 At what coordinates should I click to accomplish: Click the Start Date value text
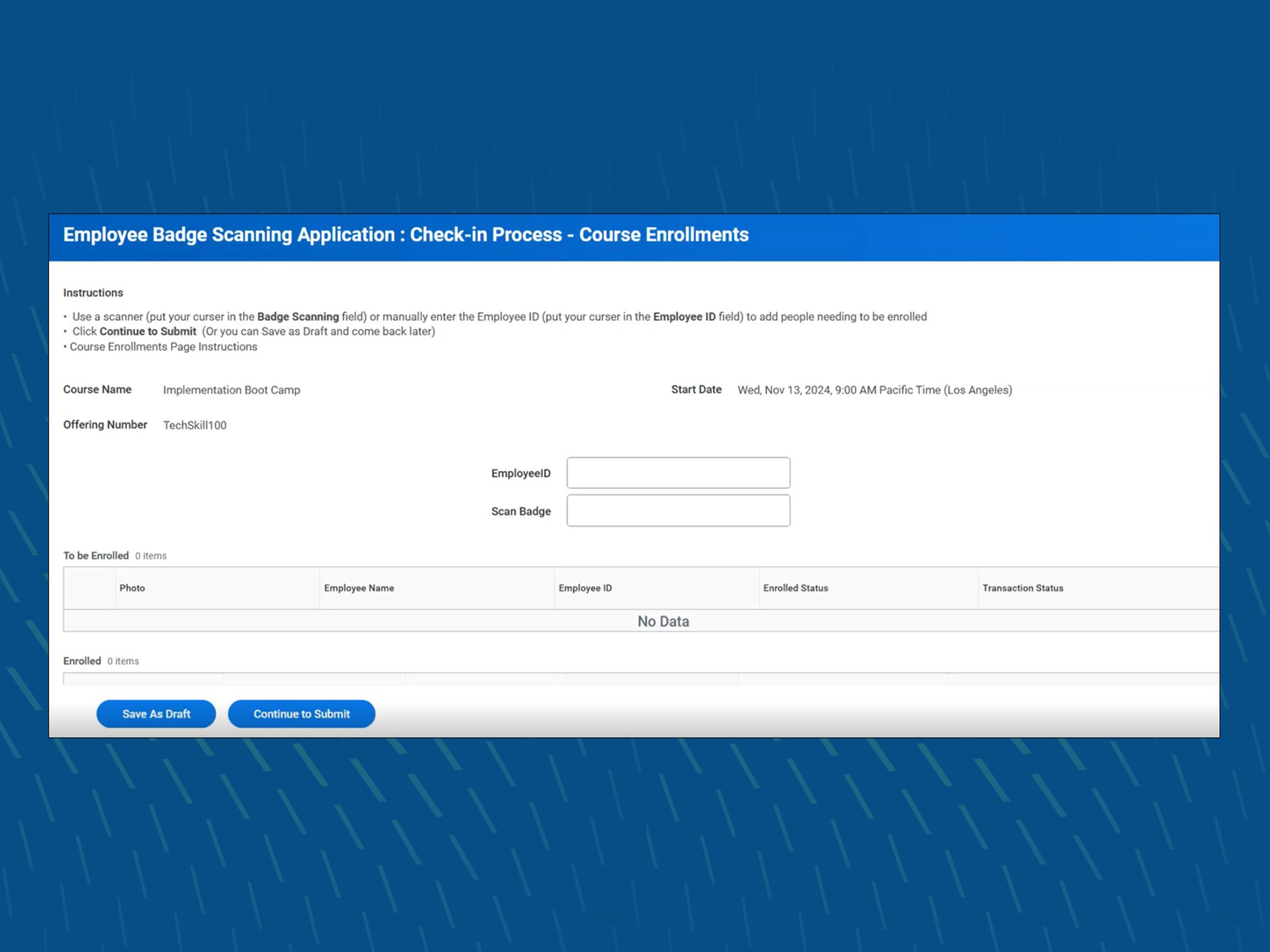(875, 389)
